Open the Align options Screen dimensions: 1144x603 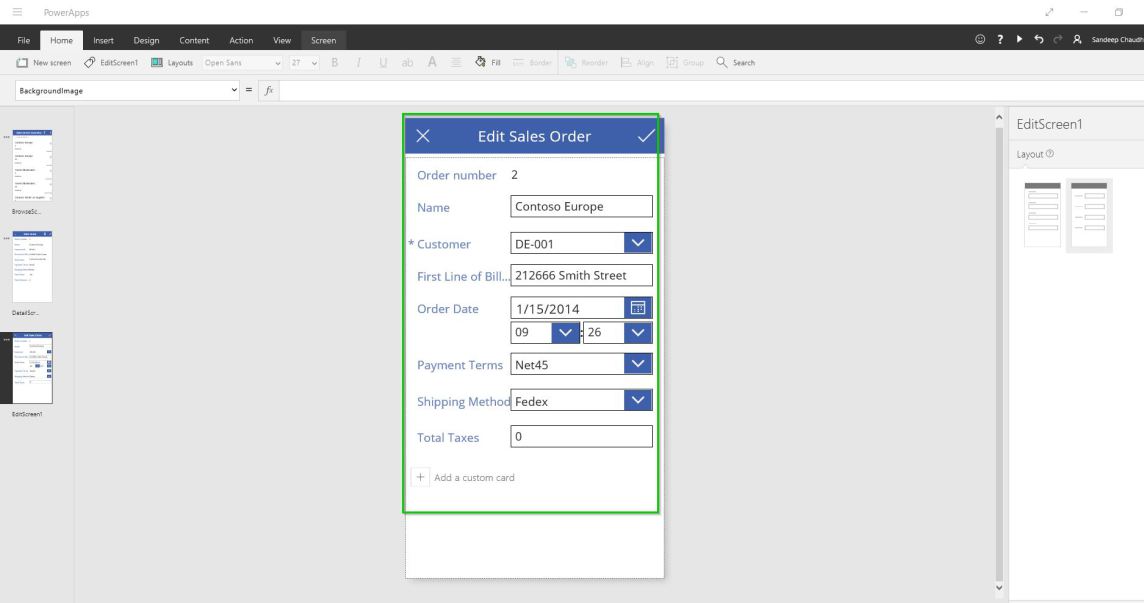pos(637,63)
